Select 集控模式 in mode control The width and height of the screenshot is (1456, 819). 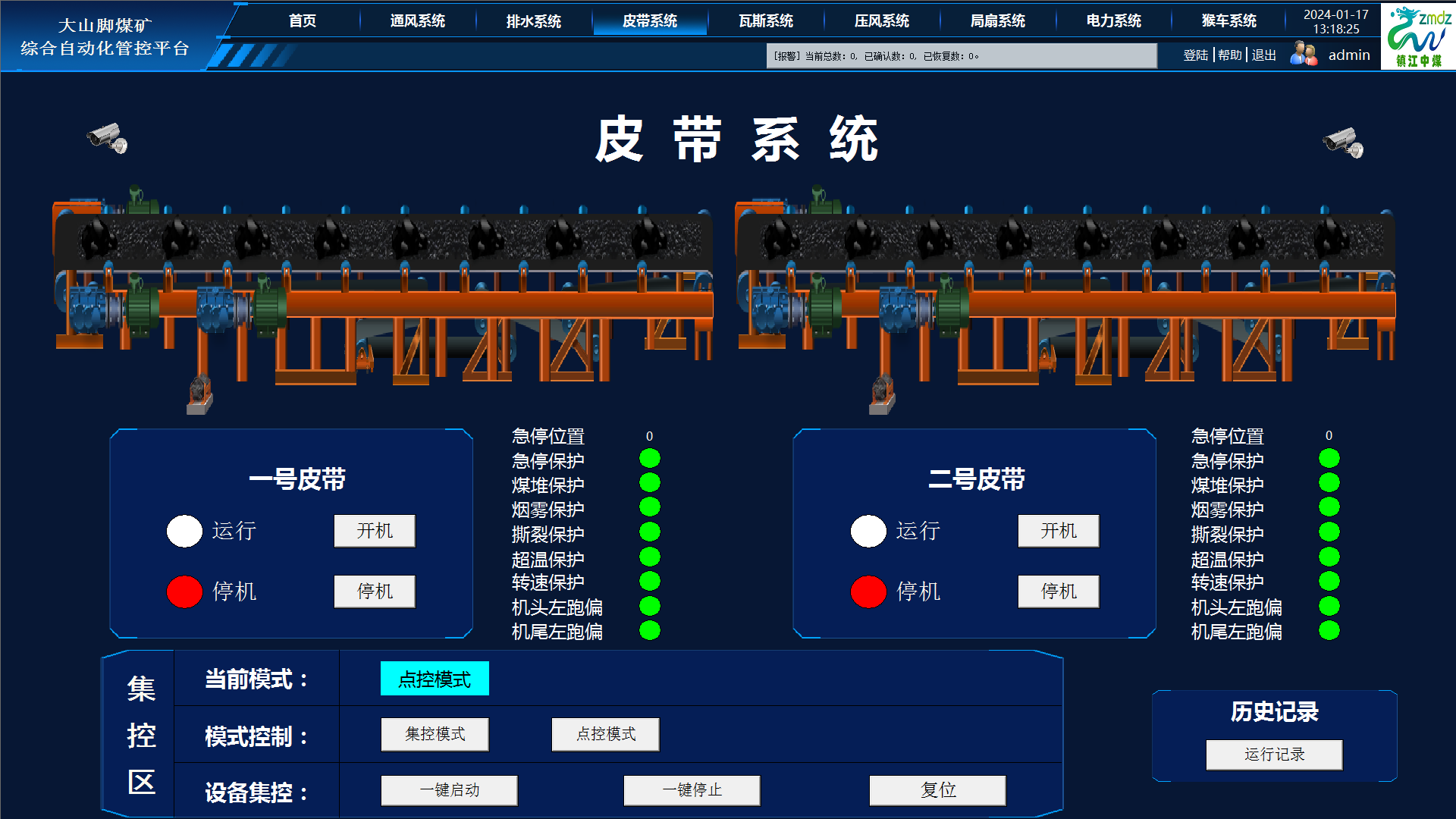point(435,734)
